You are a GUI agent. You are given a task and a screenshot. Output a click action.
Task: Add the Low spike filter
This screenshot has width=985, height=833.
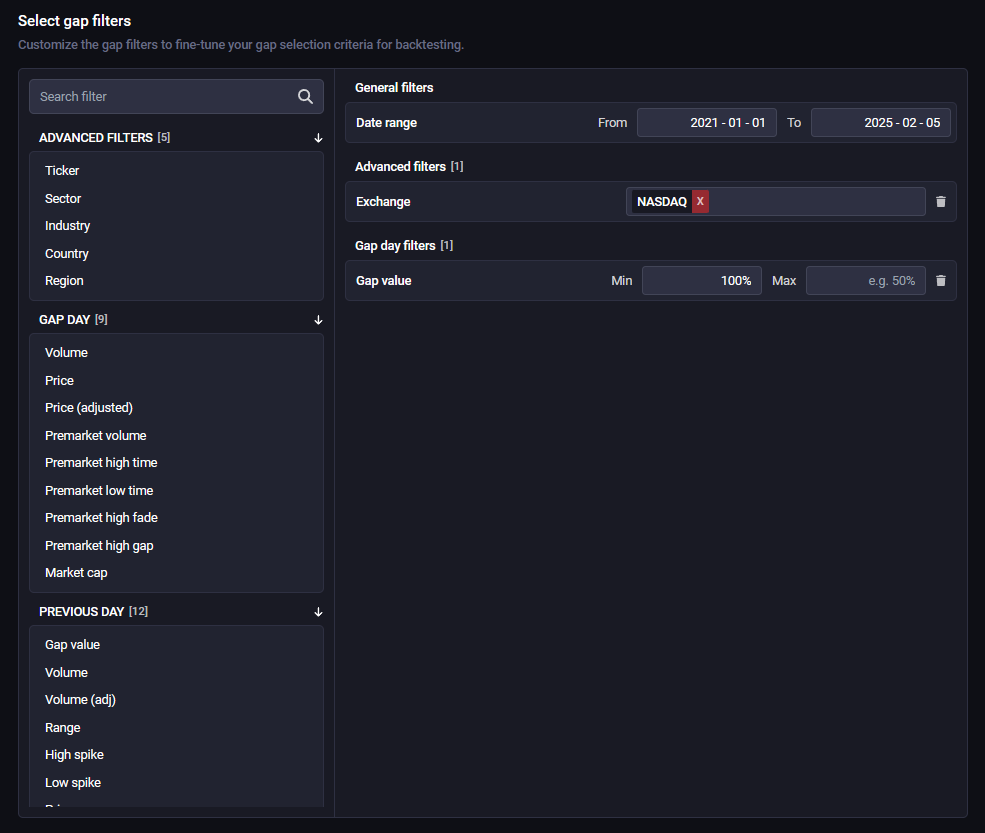[73, 783]
